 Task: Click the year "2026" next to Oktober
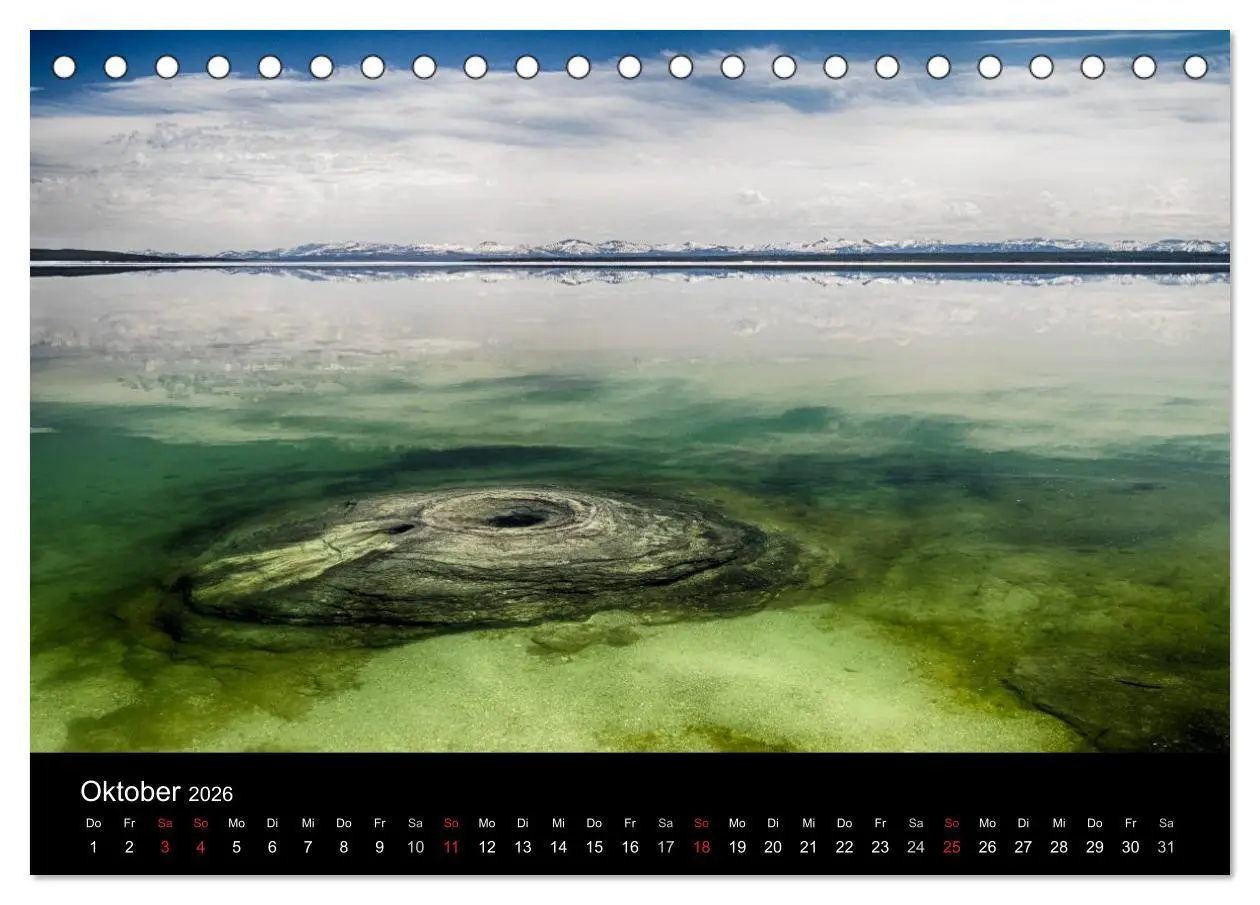click(211, 794)
